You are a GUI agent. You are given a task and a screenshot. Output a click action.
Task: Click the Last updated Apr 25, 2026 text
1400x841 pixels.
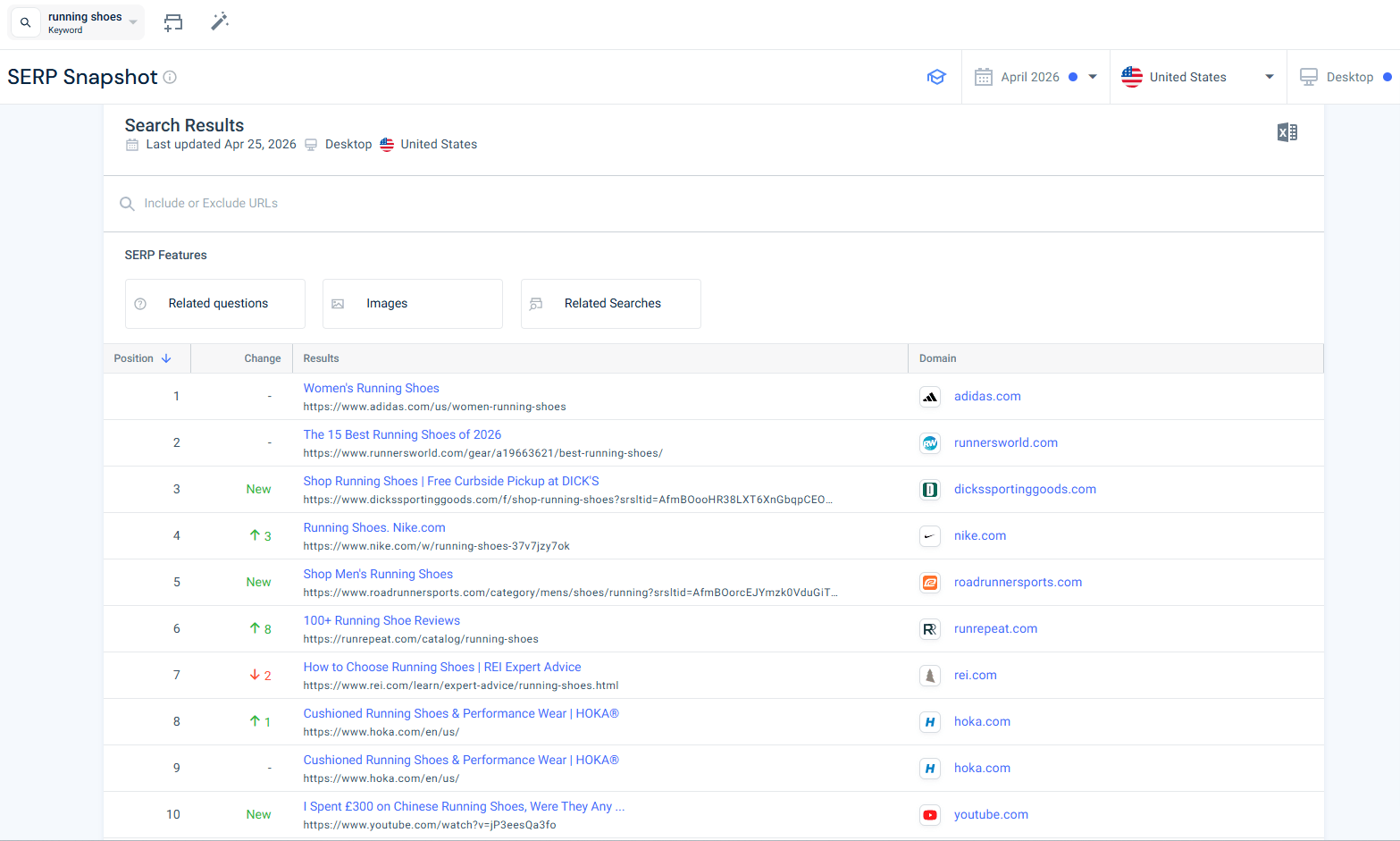tap(221, 144)
